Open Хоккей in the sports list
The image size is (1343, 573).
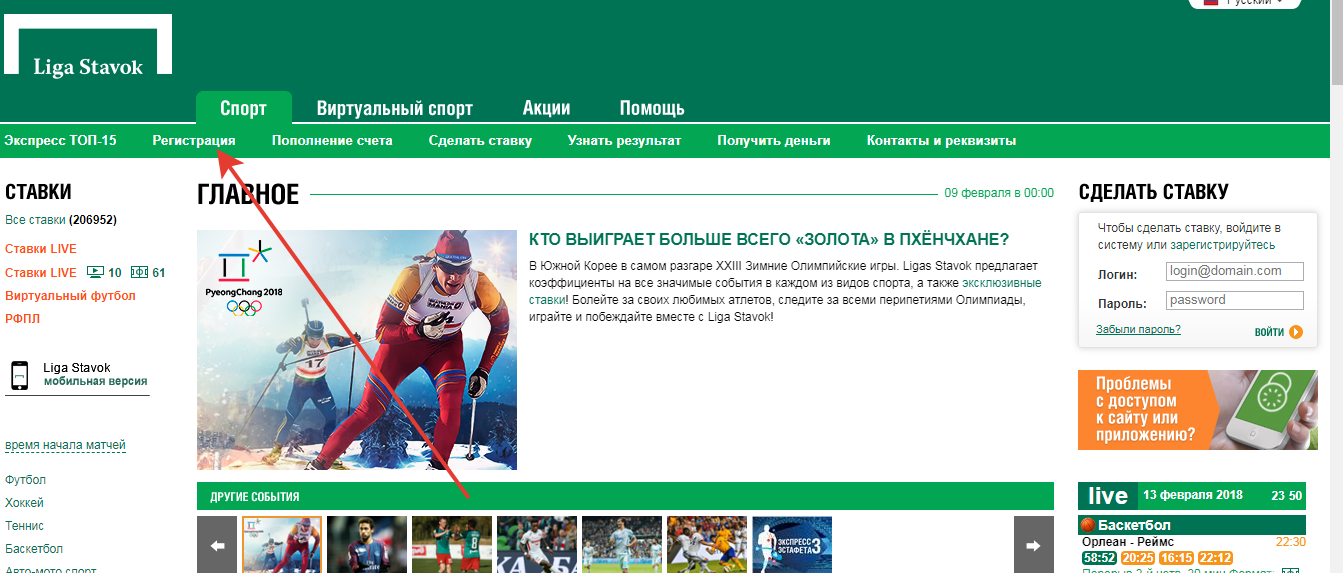pyautogui.click(x=24, y=503)
